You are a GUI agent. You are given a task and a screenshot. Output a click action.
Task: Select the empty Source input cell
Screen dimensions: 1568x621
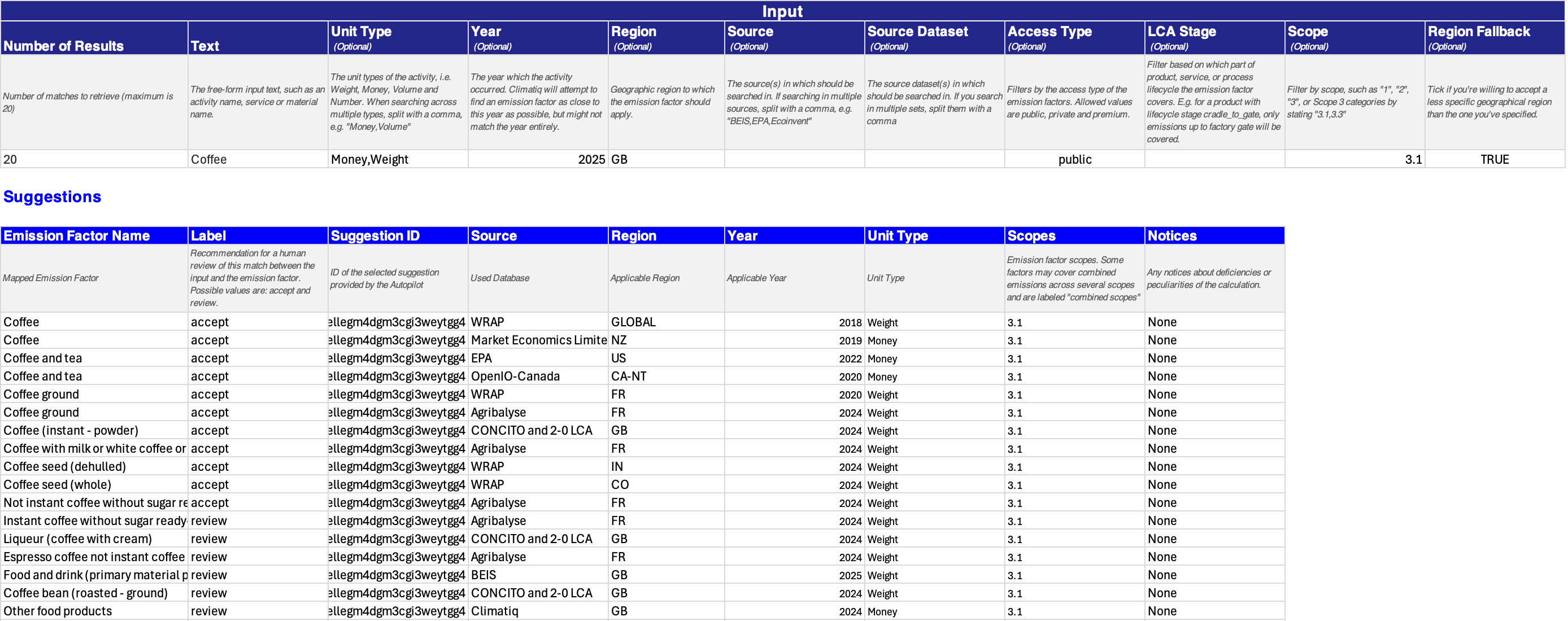pos(794,159)
